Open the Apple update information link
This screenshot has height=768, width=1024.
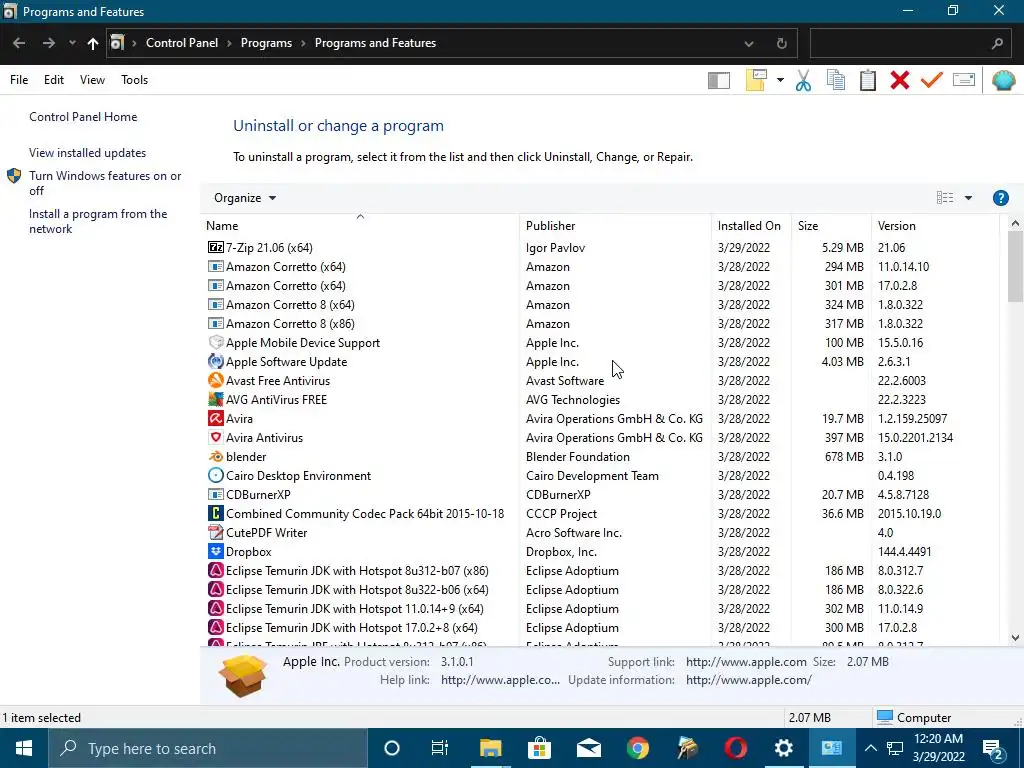tap(748, 680)
